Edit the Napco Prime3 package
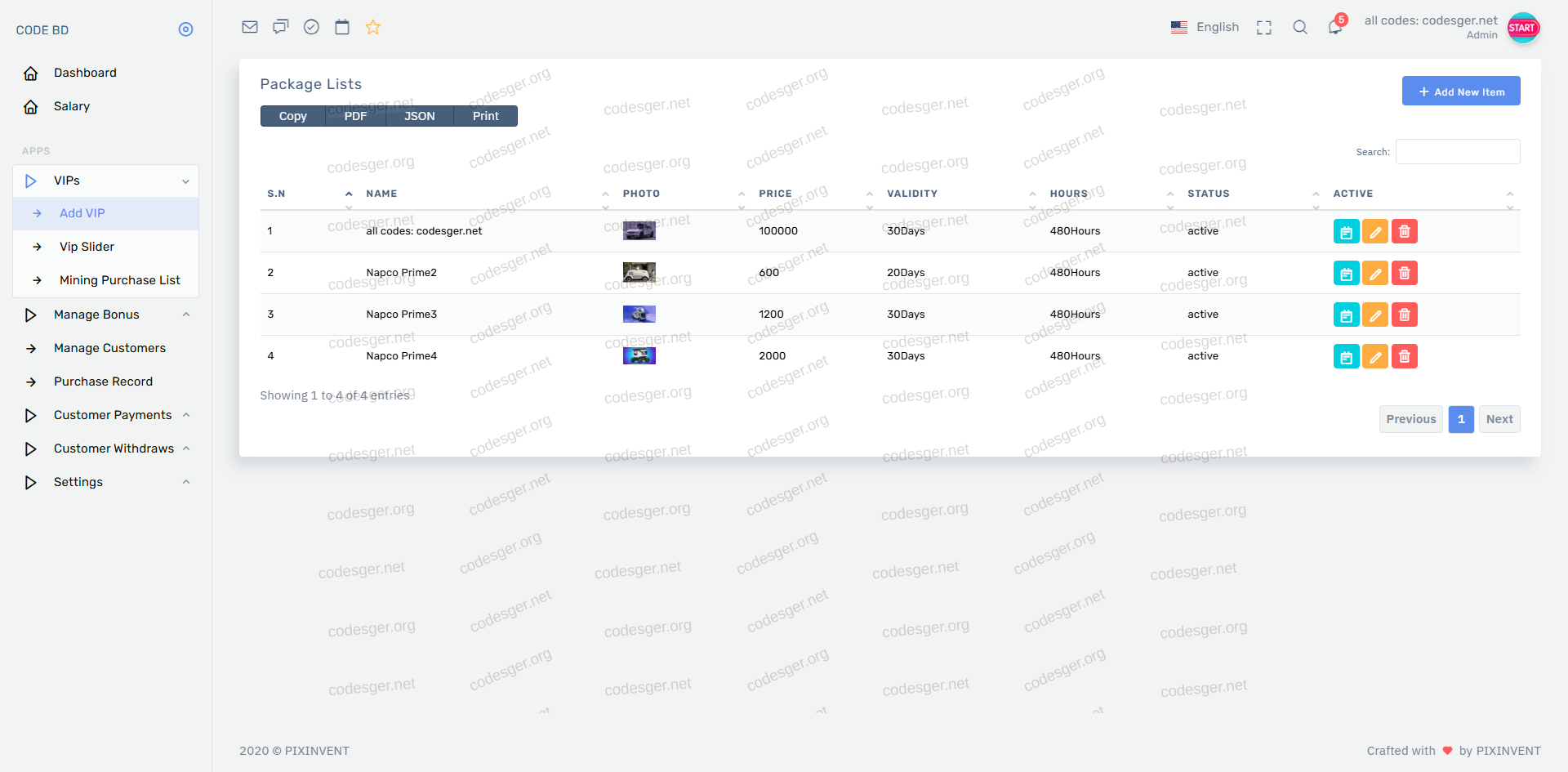 (1375, 315)
